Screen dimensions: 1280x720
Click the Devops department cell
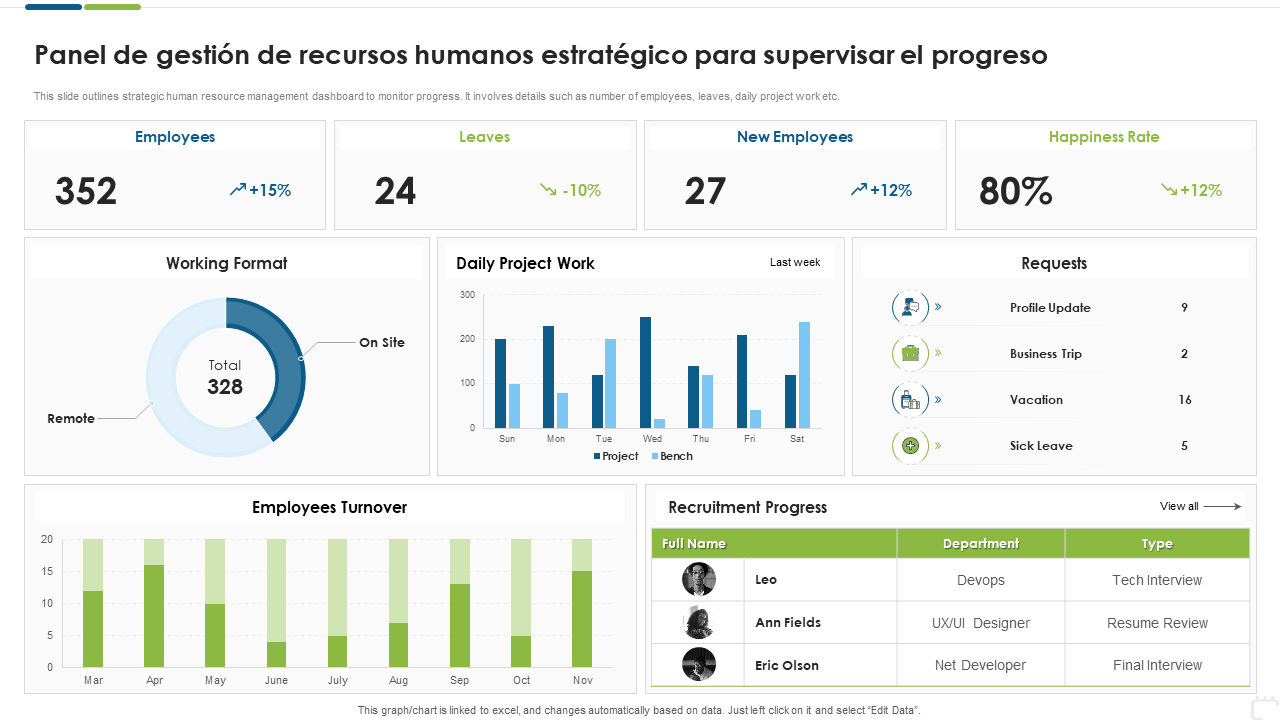click(x=981, y=580)
